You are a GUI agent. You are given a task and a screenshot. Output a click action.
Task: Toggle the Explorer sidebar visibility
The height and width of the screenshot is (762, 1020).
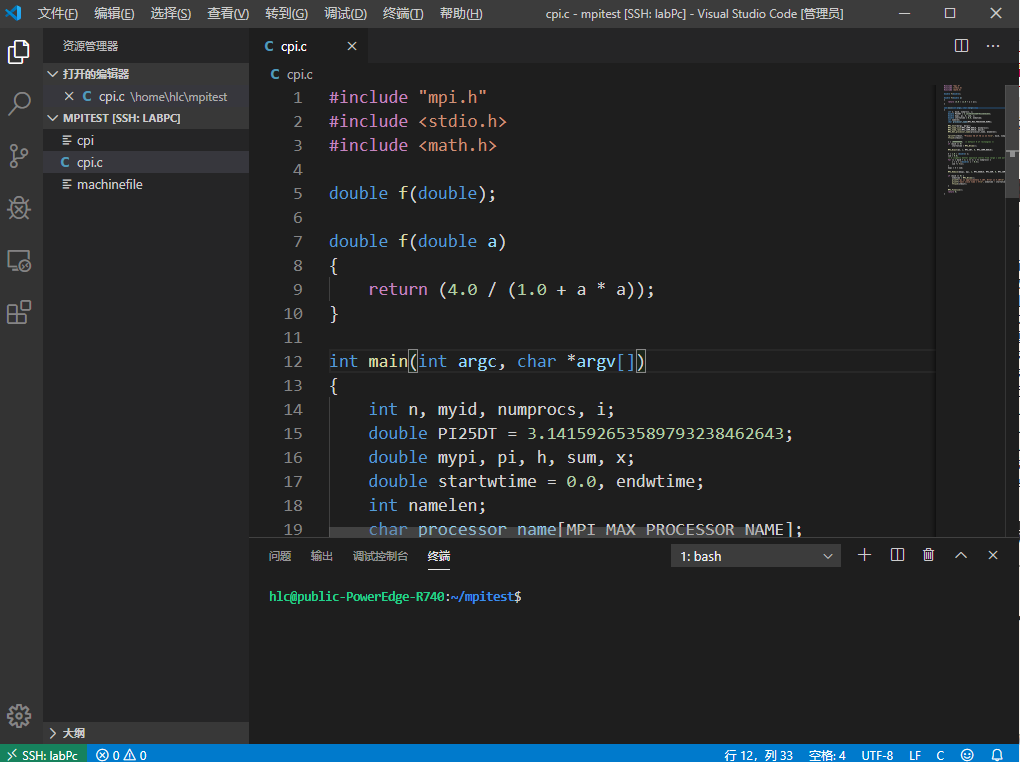(x=18, y=52)
